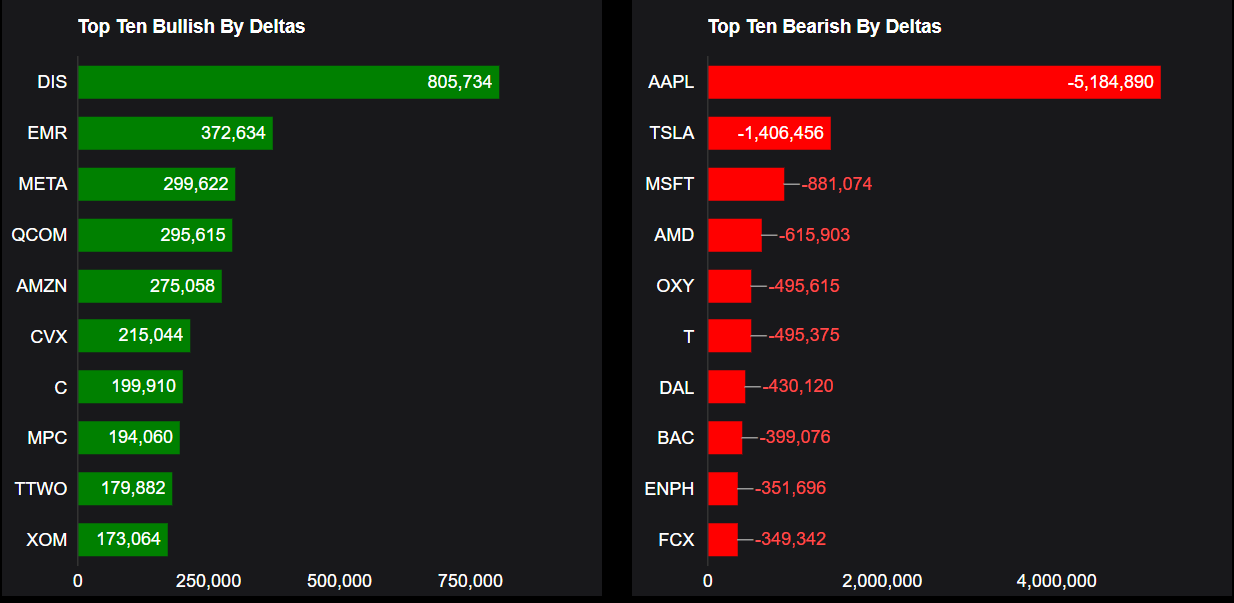Image resolution: width=1234 pixels, height=603 pixels.
Task: Click the META green bar
Action: coord(156,184)
